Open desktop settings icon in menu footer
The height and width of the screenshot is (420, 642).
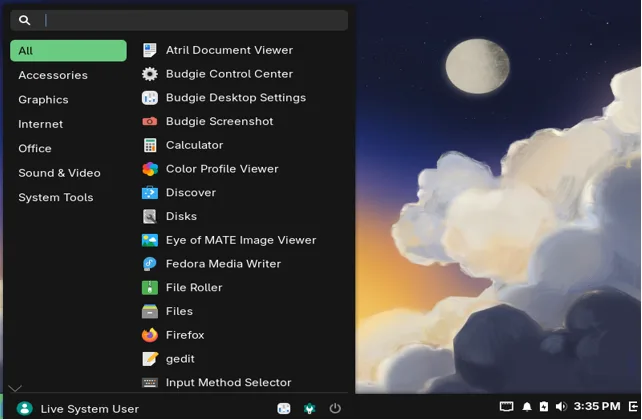click(284, 409)
